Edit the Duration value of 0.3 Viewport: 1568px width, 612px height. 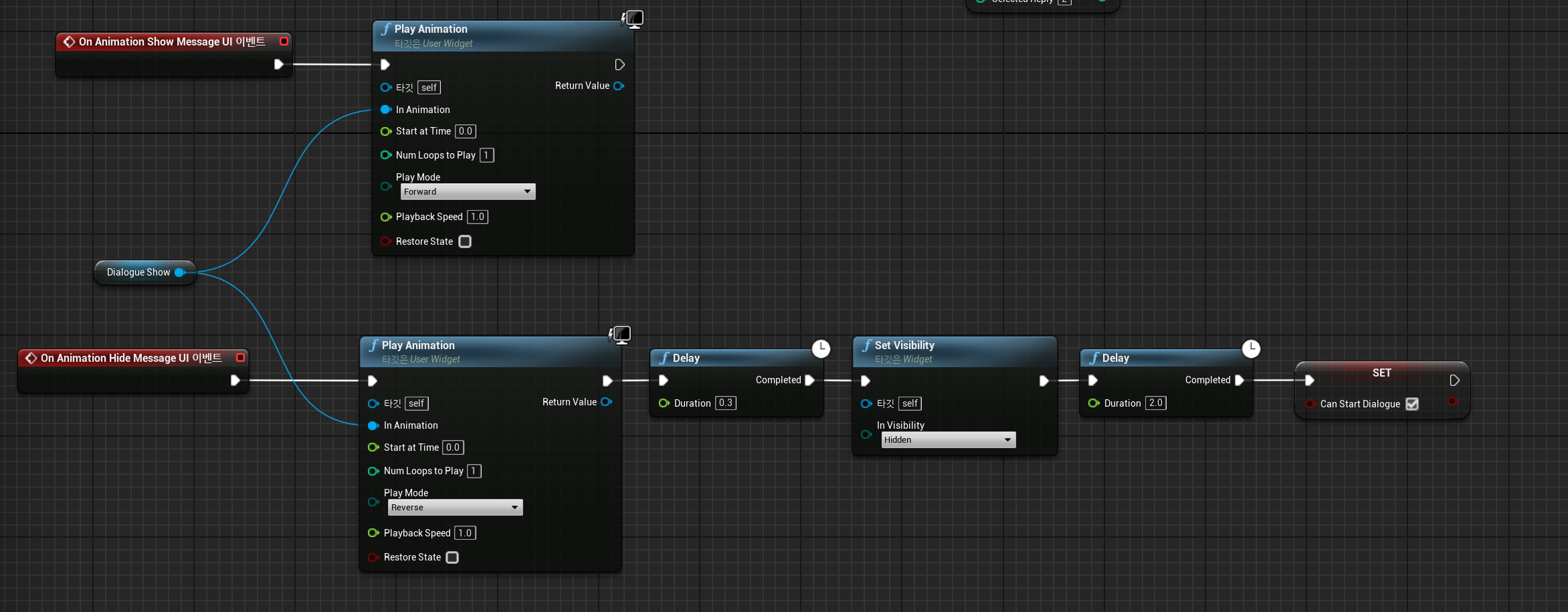pos(725,403)
